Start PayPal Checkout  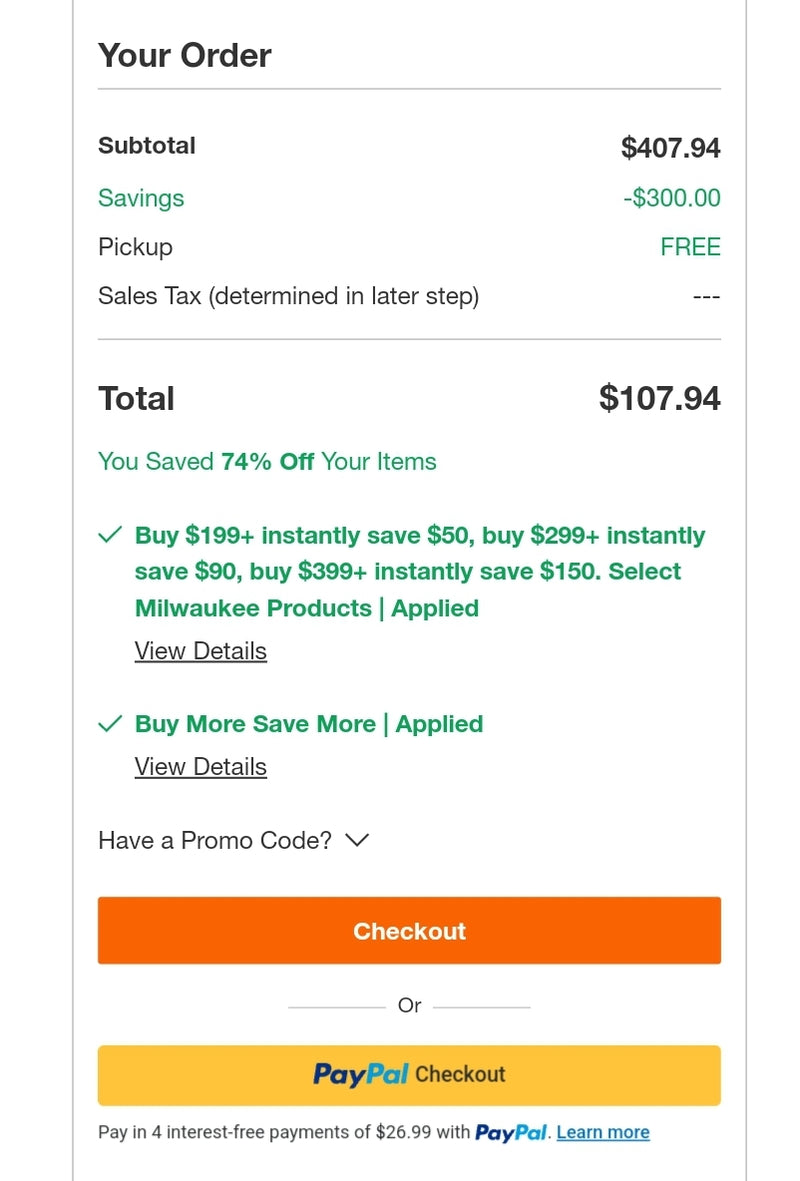tap(409, 1074)
